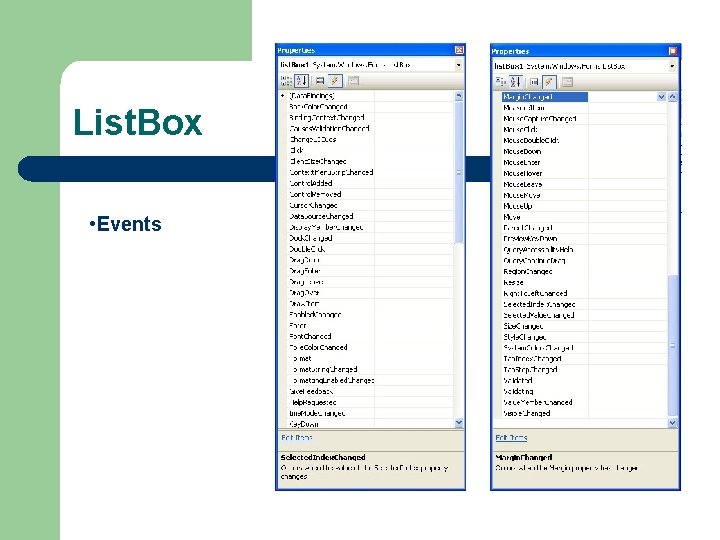The image size is (720, 540).
Task: Click Categorized icon in window showing MarginChanged
Action: pos(501,82)
